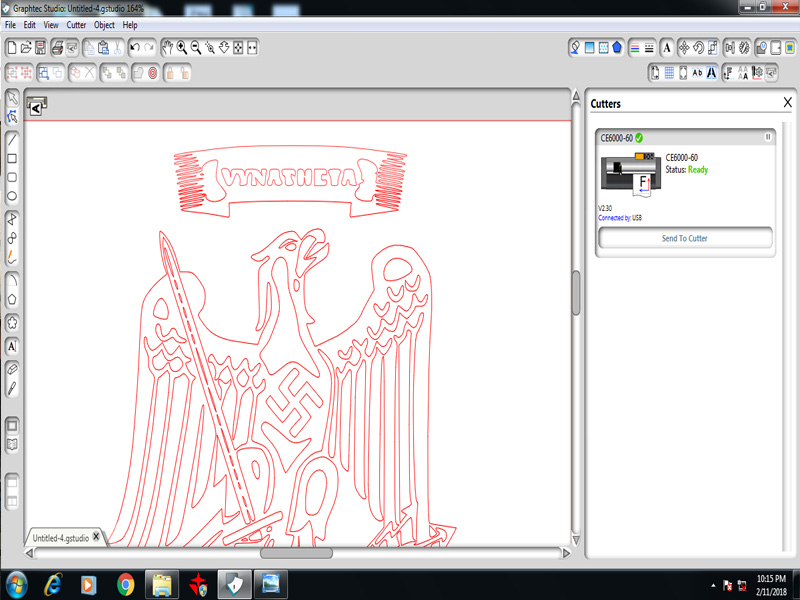The width and height of the screenshot is (800, 600).
Task: Pick the Arc drawing tool
Action: click(x=12, y=280)
